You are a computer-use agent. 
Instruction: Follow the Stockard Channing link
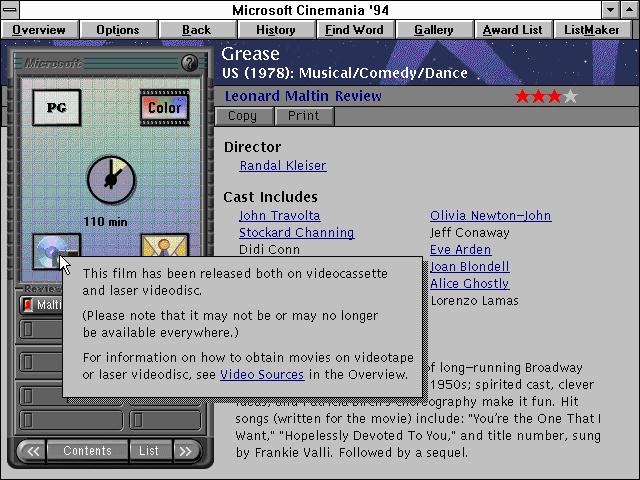pos(296,233)
